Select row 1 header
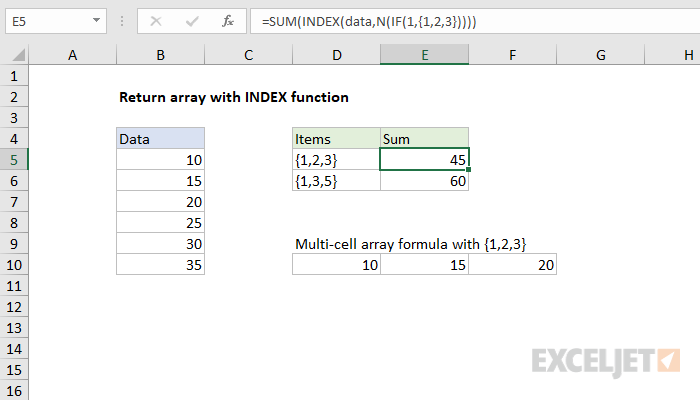 point(14,76)
